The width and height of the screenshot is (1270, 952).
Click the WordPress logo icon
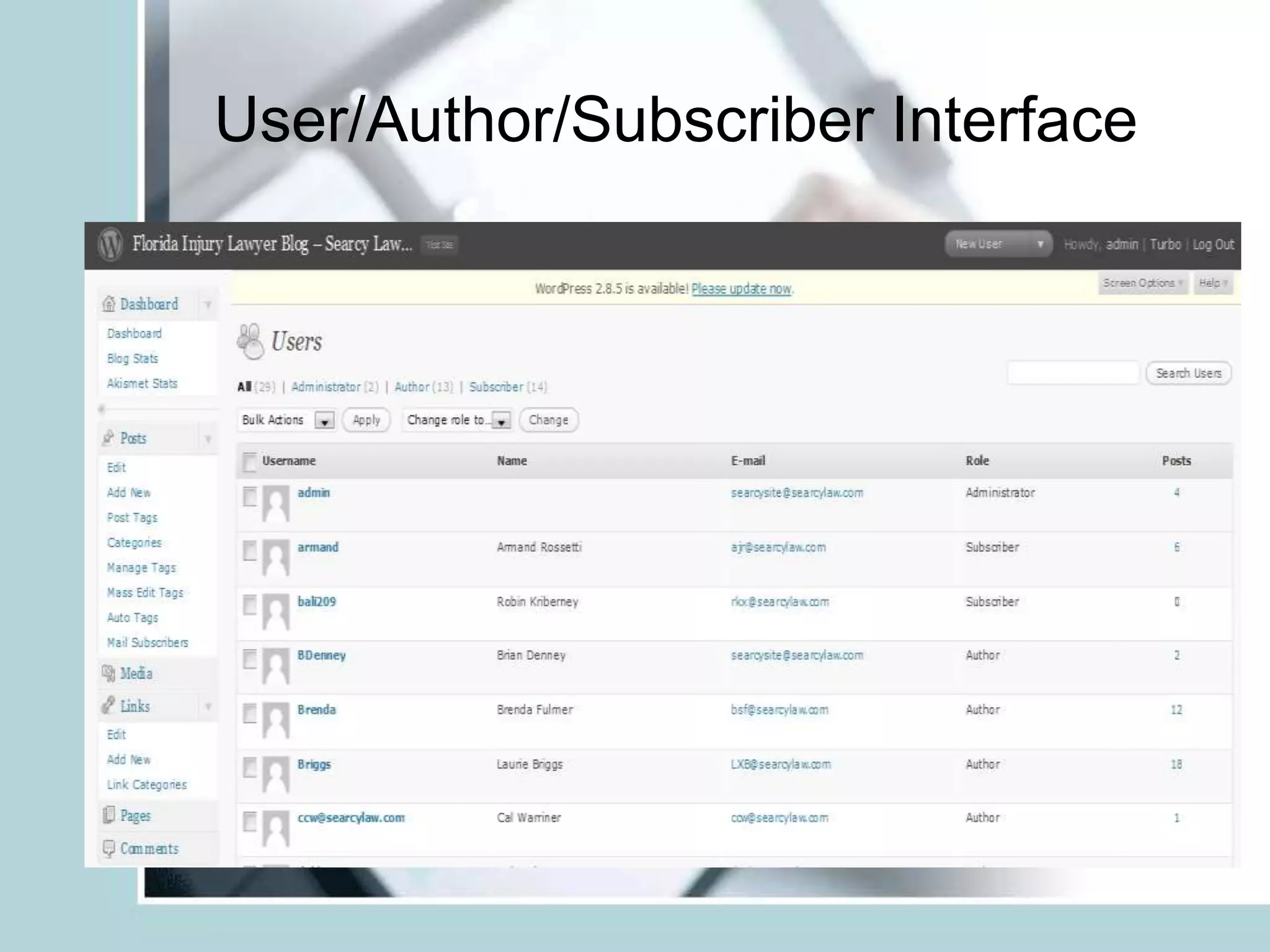pyautogui.click(x=110, y=245)
